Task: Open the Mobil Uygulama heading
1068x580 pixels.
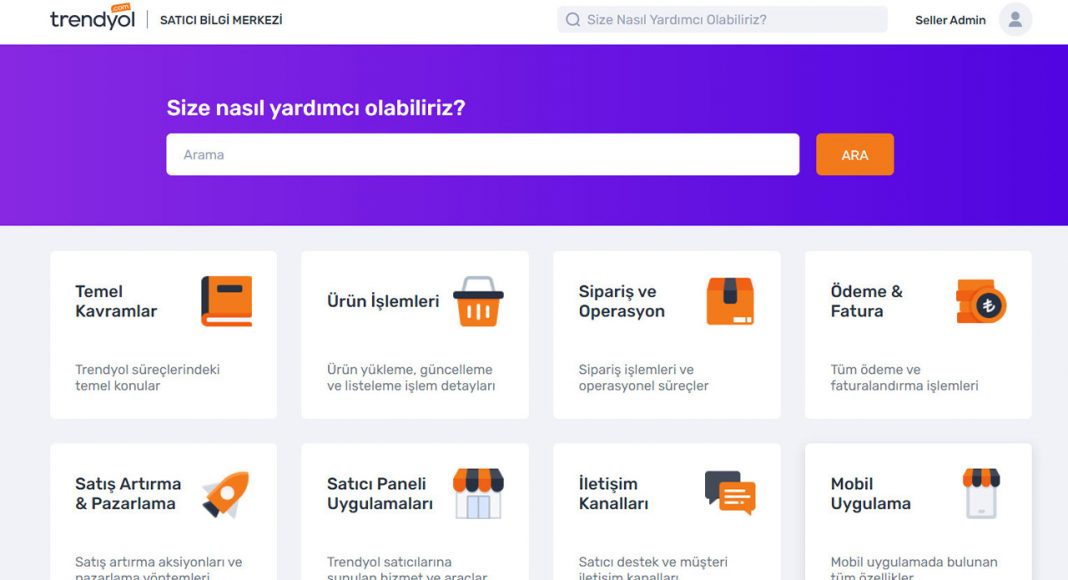Action: tap(870, 494)
